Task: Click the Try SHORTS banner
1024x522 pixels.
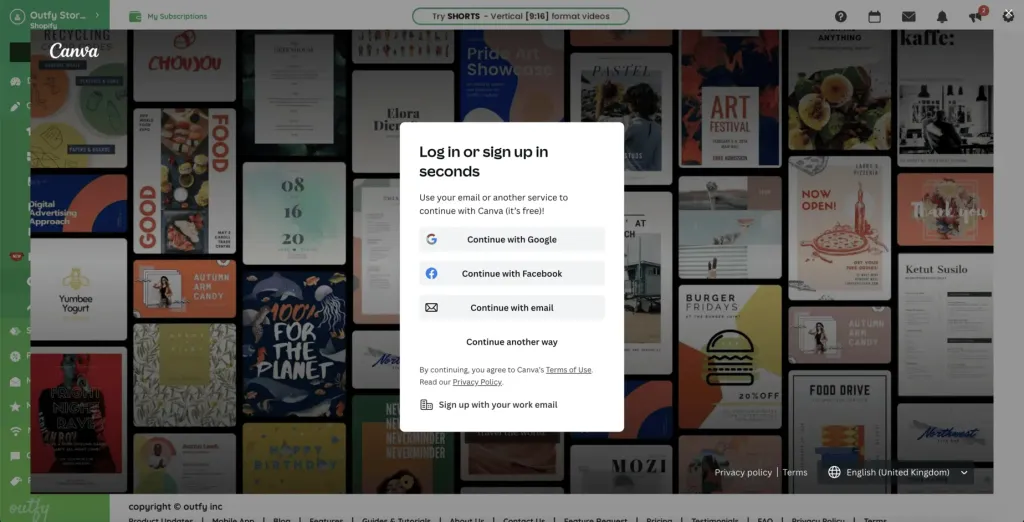Action: click(x=520, y=16)
